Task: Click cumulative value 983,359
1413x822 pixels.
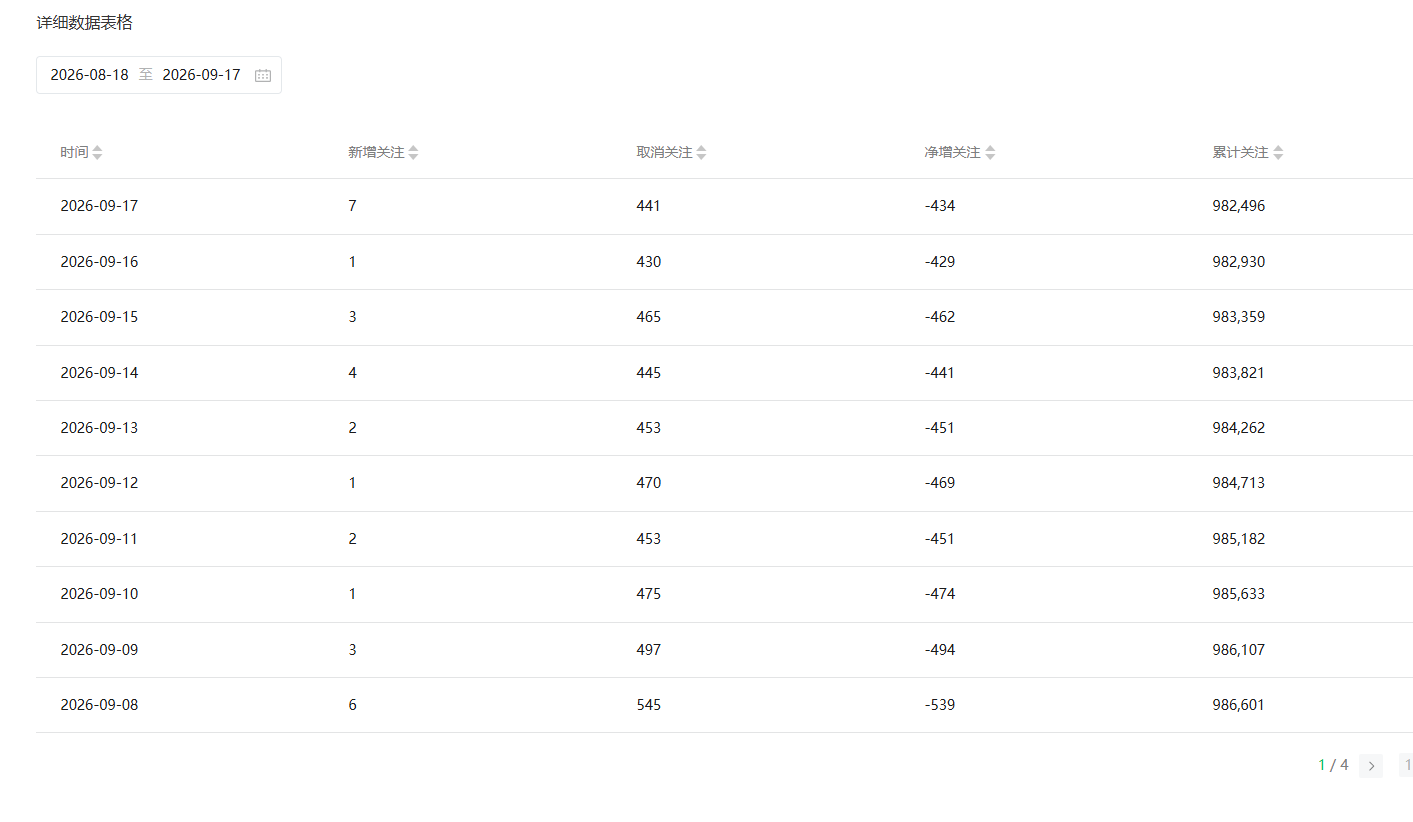Action: 1238,317
